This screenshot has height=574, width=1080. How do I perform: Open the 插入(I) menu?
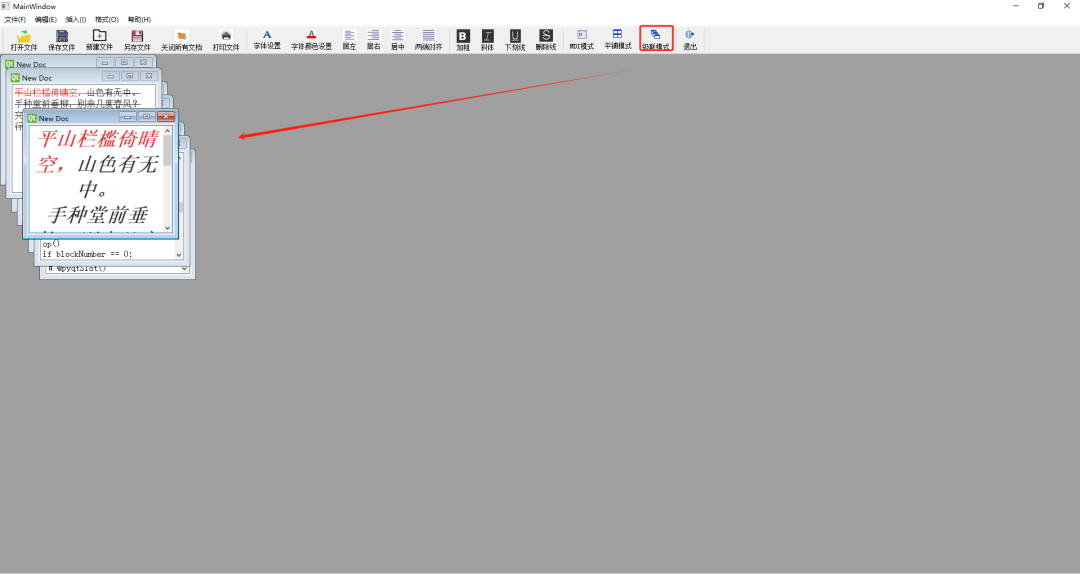point(76,19)
